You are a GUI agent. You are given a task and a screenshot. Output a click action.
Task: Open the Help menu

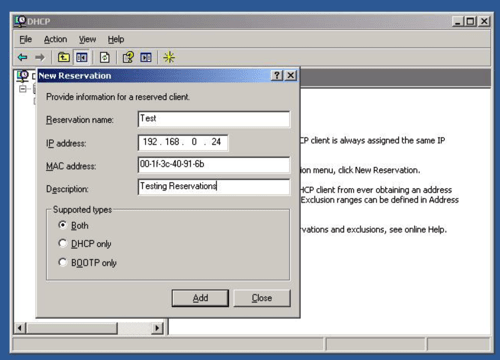coord(116,39)
